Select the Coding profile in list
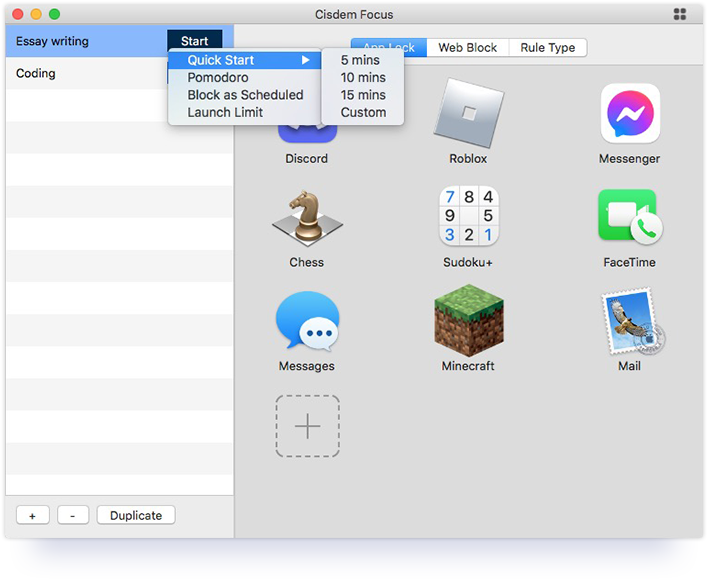The width and height of the screenshot is (708, 581). click(x=86, y=73)
